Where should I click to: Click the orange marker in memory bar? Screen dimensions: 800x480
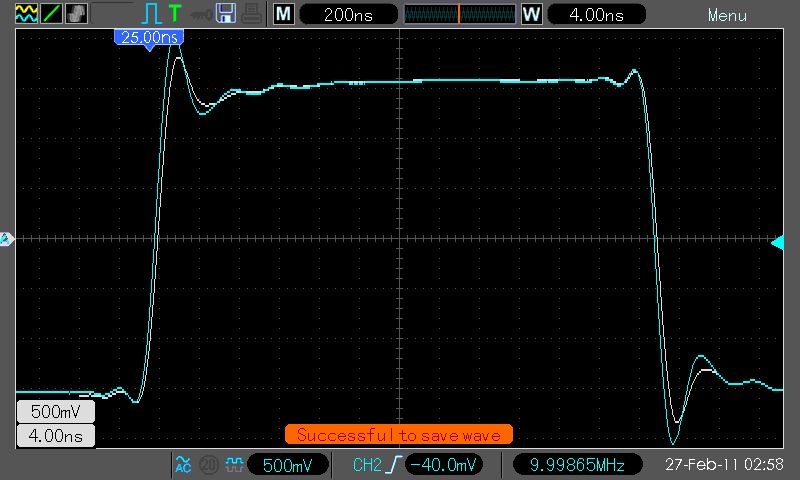459,14
